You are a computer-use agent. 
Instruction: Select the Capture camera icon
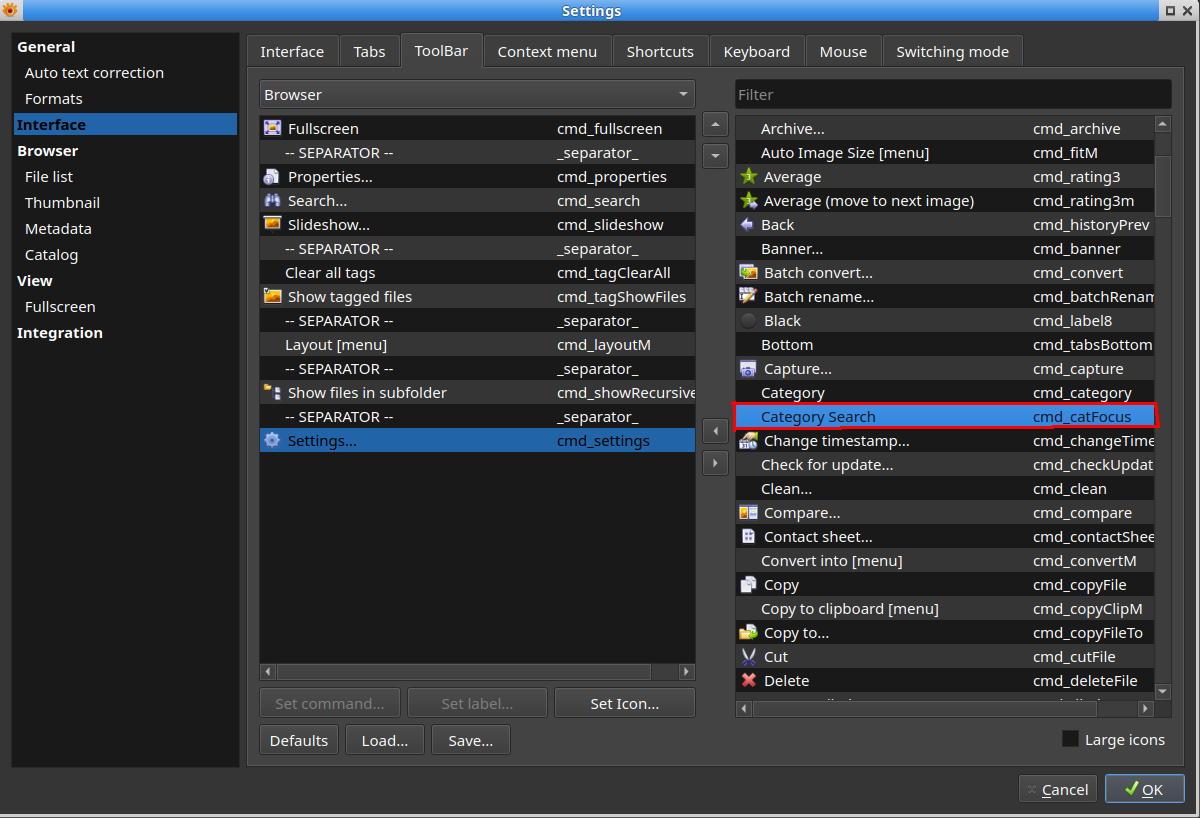pos(748,369)
